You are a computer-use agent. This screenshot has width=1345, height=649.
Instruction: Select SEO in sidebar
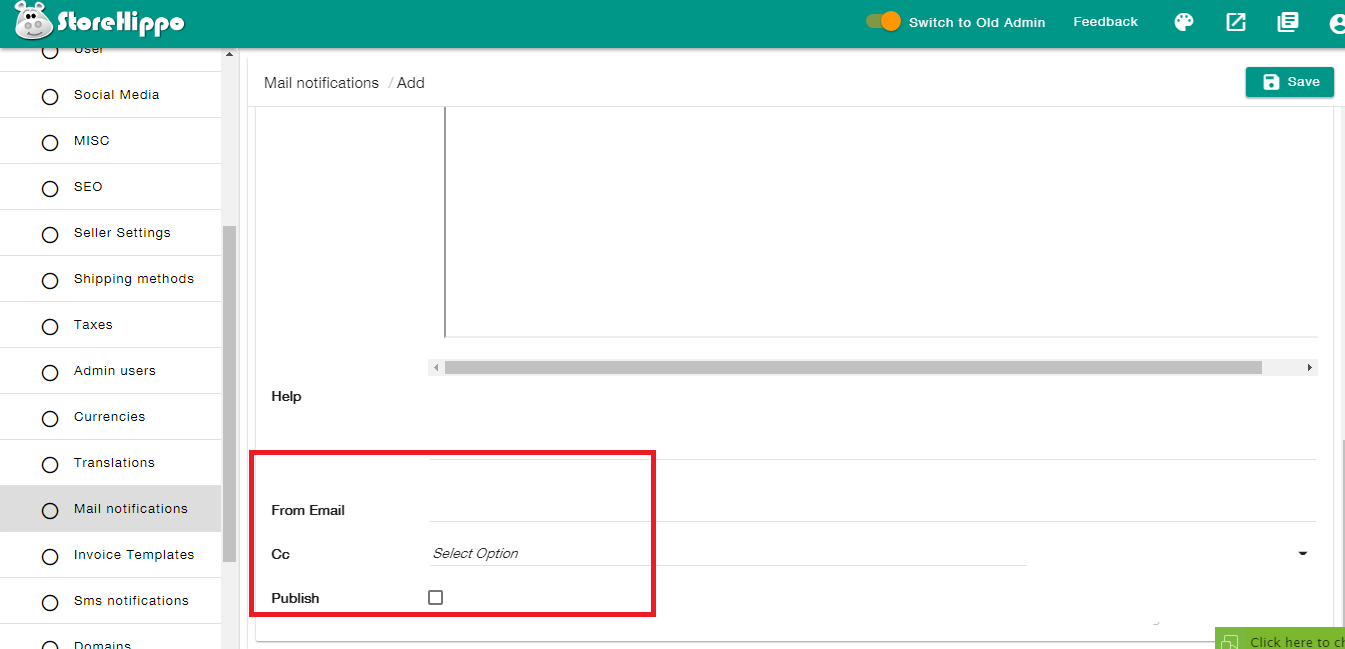pos(88,187)
